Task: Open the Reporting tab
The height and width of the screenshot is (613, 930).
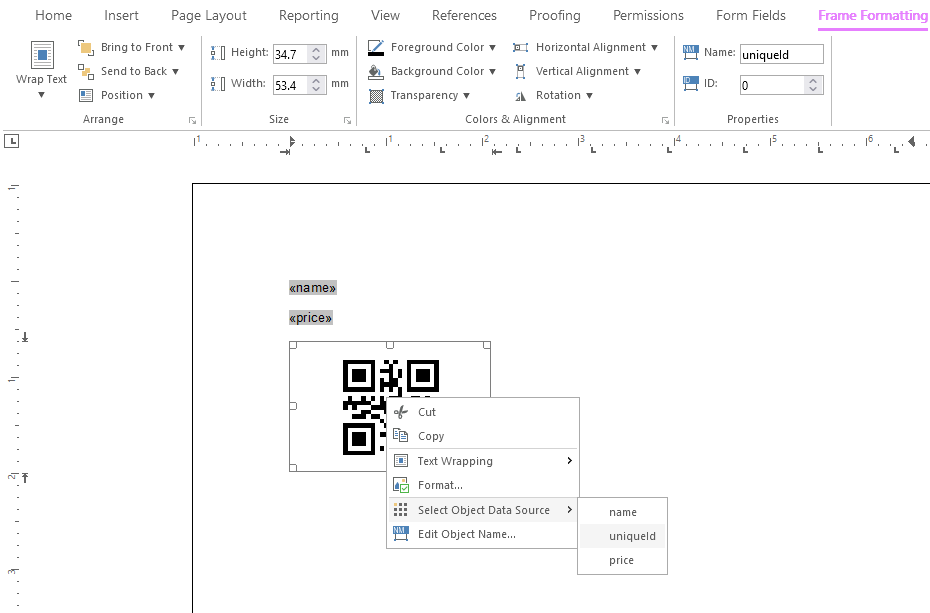Action: (x=308, y=15)
